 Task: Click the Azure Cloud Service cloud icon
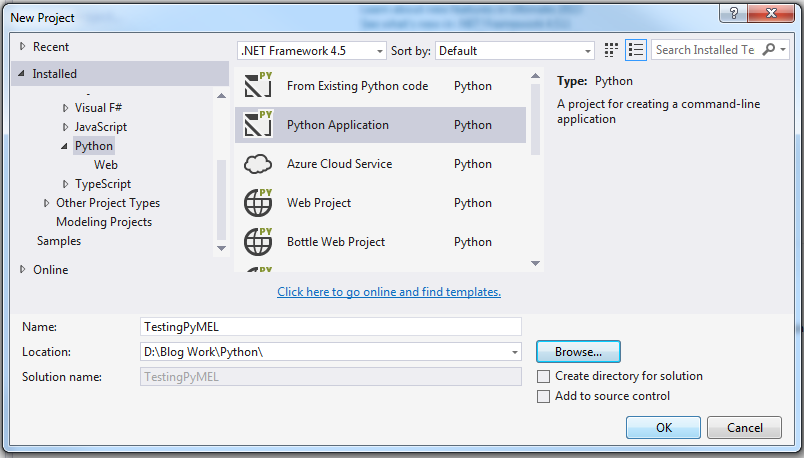click(x=258, y=164)
